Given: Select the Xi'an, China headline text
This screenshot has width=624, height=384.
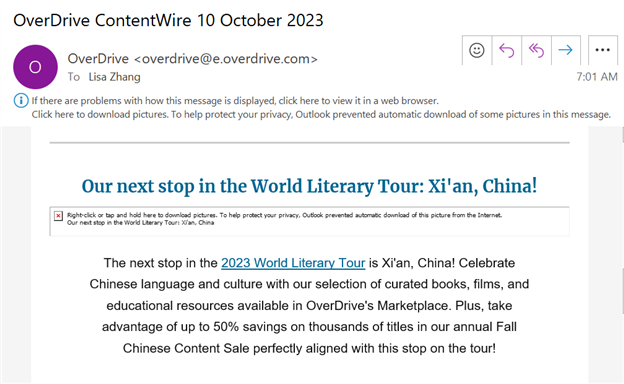Looking at the screenshot, I should point(309,186).
